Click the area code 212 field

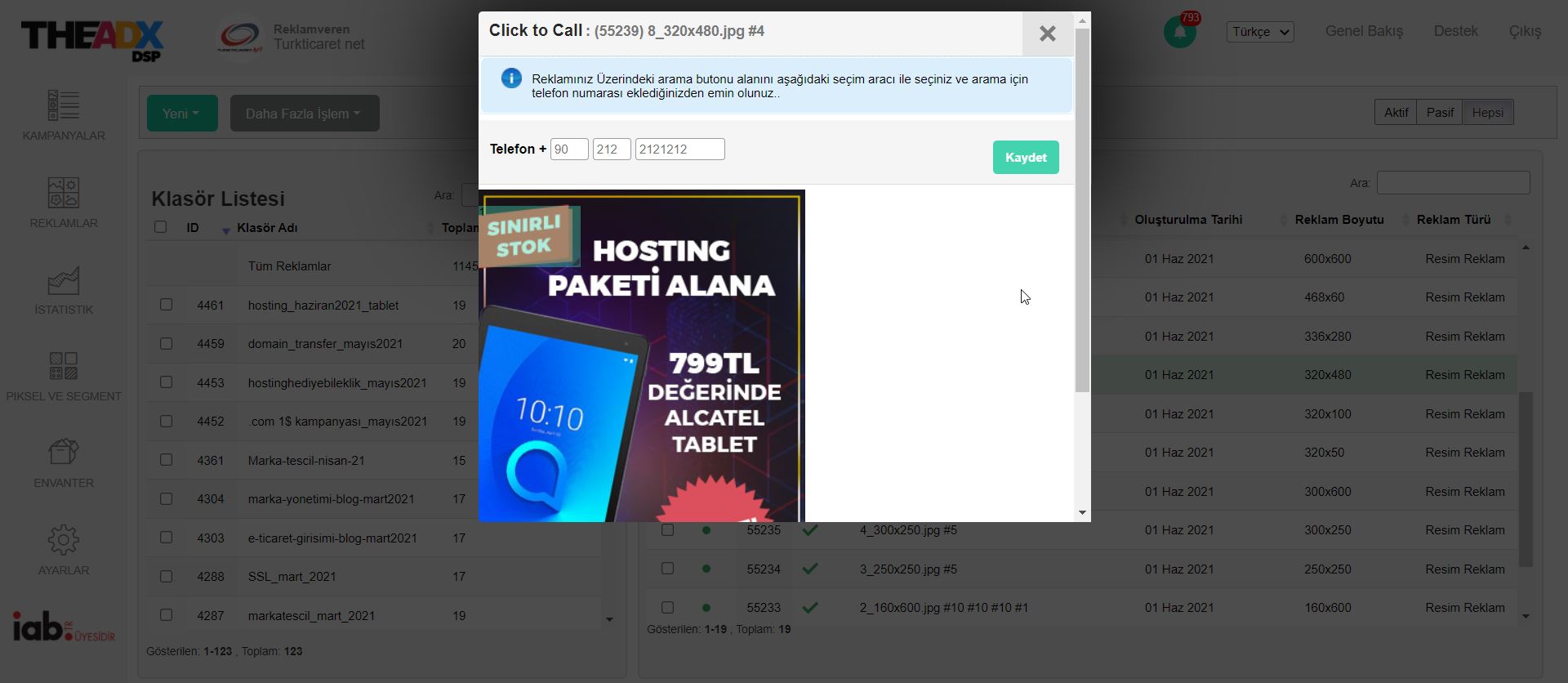612,150
